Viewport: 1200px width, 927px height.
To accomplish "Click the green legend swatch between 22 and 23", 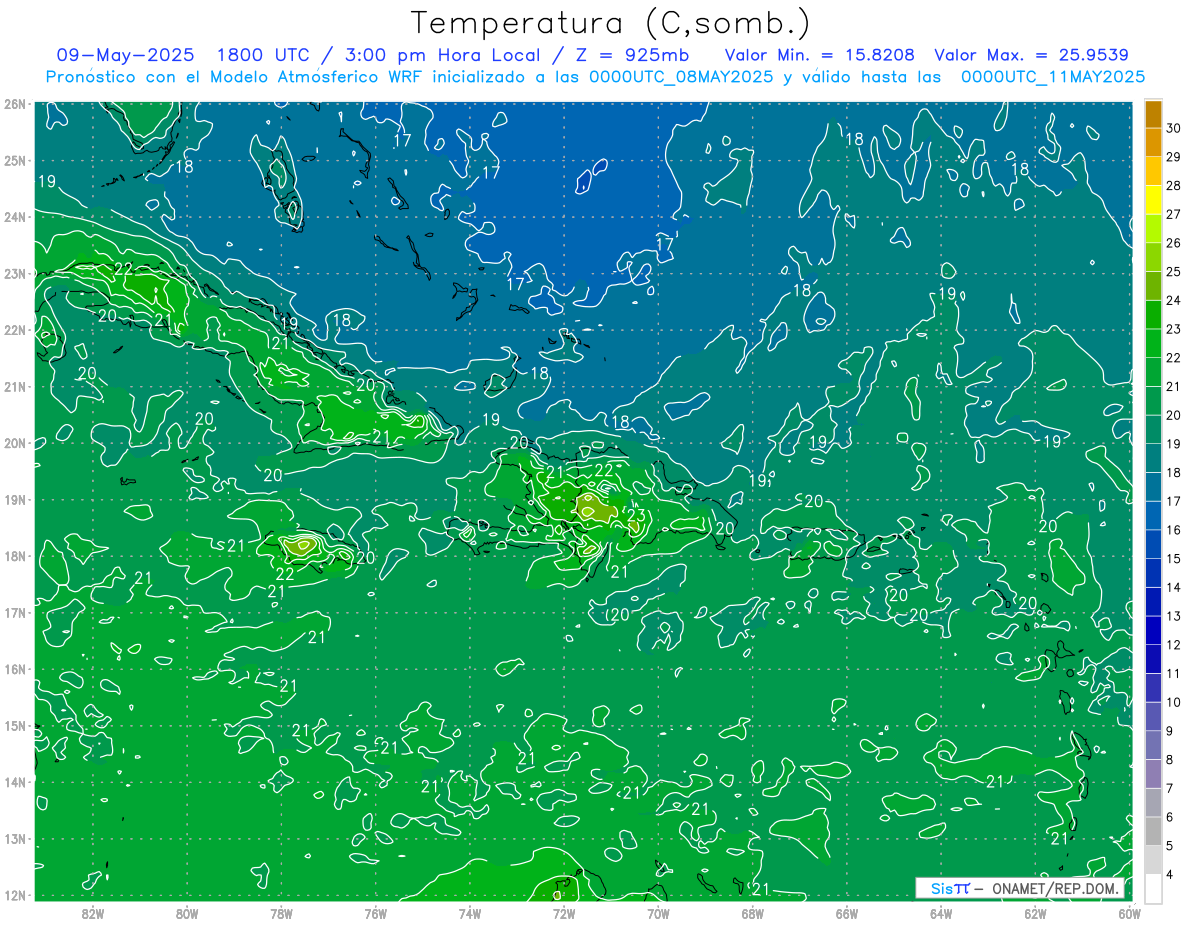I will pyautogui.click(x=1153, y=344).
